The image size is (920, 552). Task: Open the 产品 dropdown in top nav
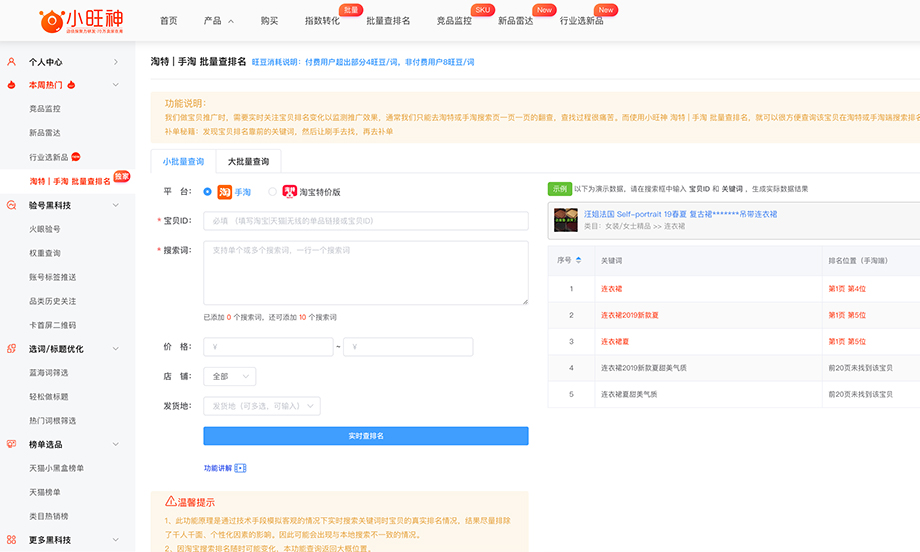click(x=218, y=21)
